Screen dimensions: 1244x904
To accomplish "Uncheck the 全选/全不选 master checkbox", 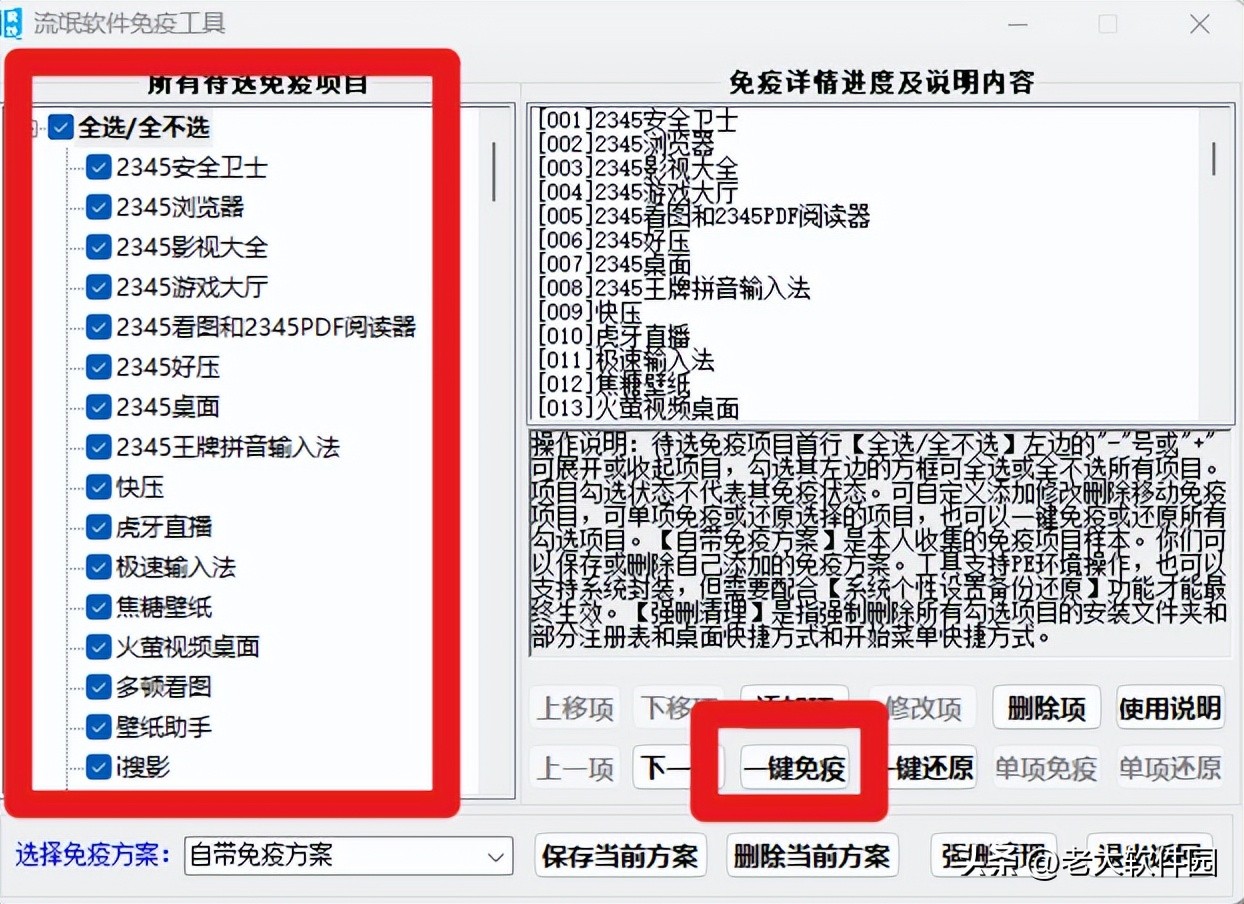I will point(60,126).
